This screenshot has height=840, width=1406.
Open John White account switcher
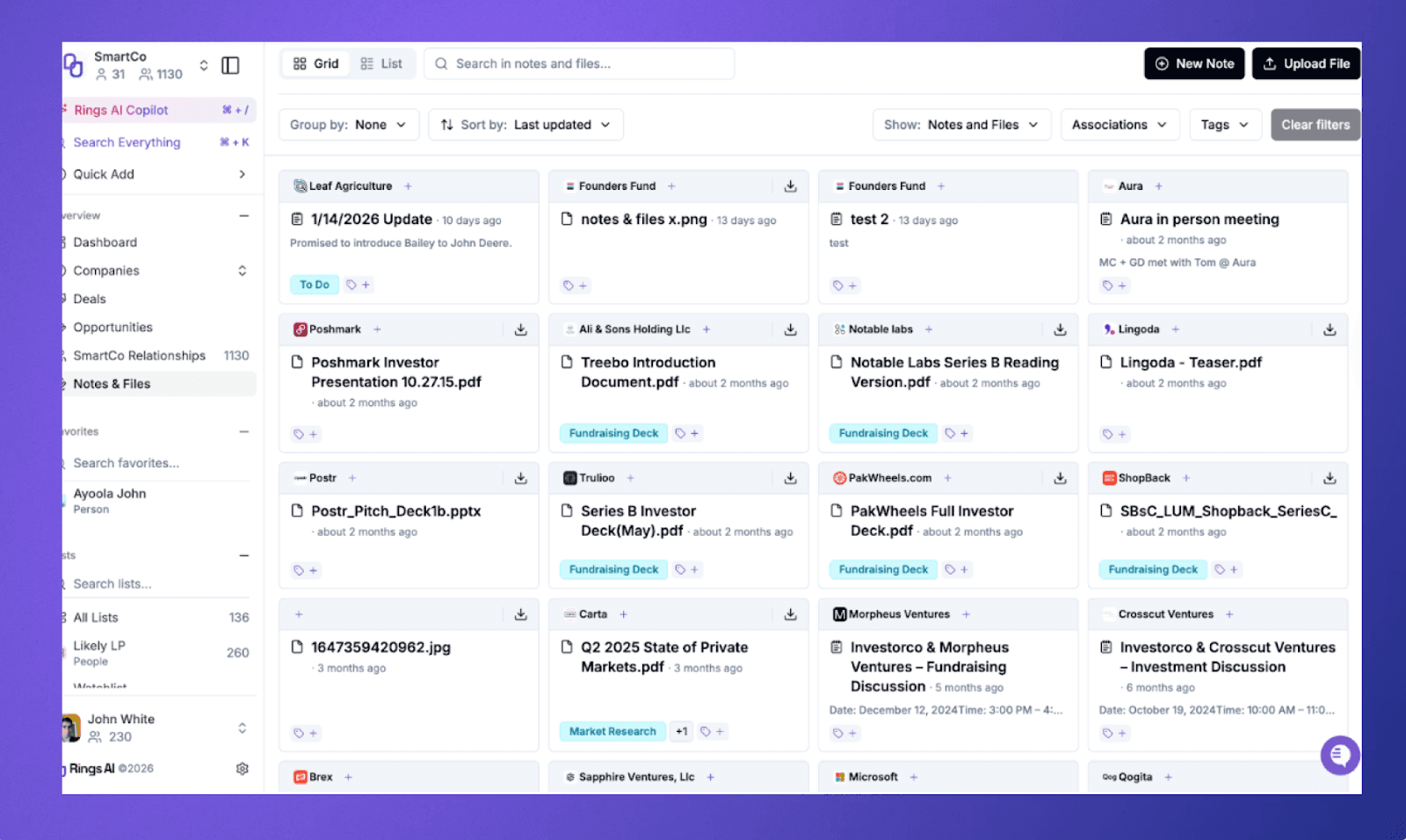coord(243,728)
